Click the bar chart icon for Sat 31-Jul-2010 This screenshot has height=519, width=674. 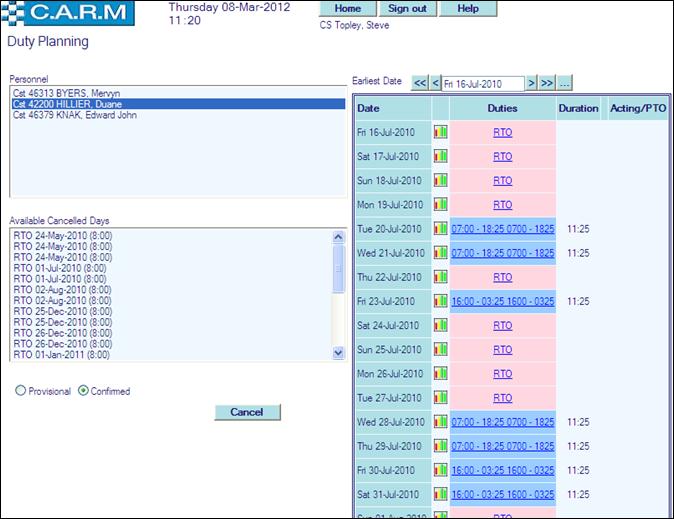pos(440,494)
